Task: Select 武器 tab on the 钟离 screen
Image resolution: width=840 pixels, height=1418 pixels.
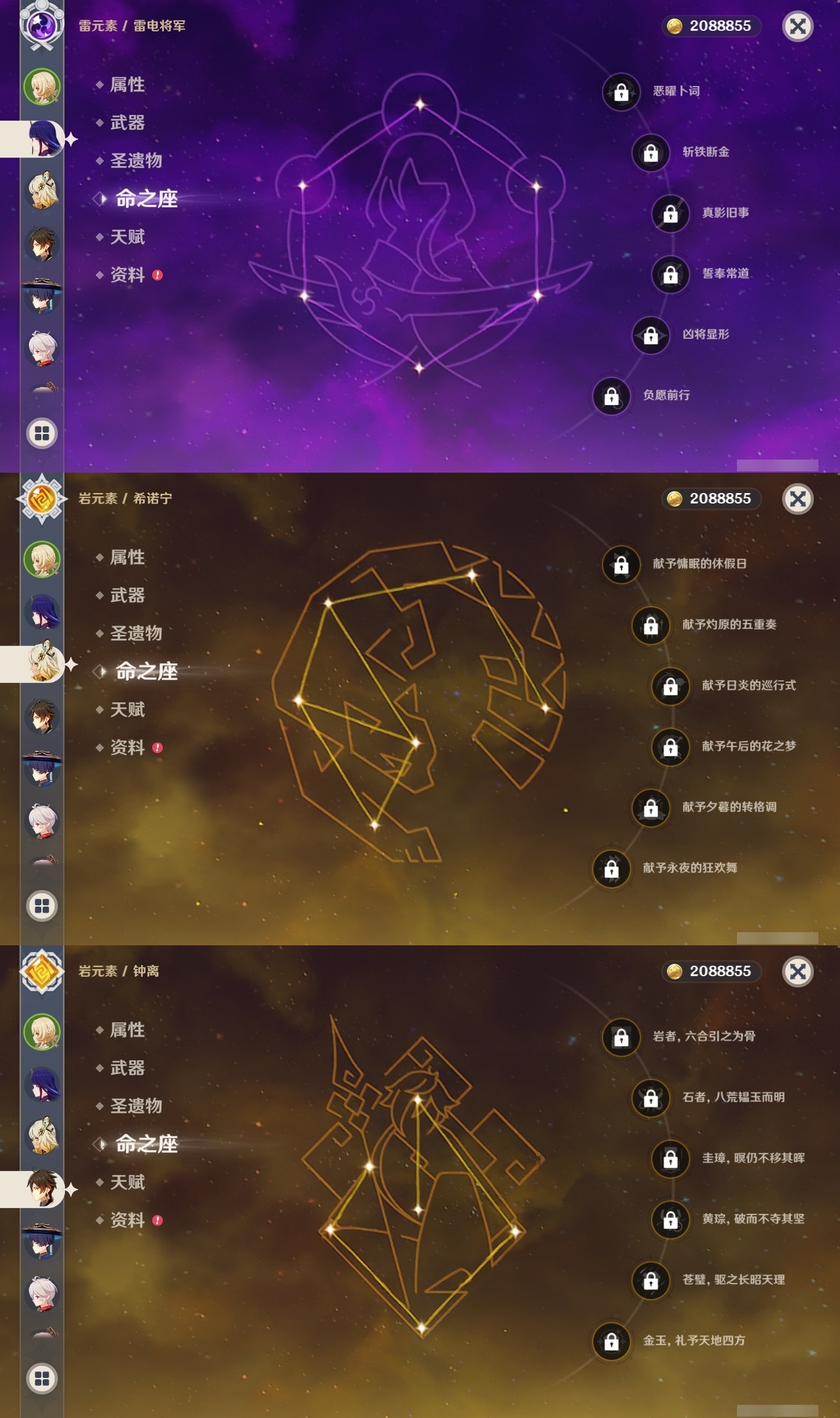Action: tap(127, 1068)
